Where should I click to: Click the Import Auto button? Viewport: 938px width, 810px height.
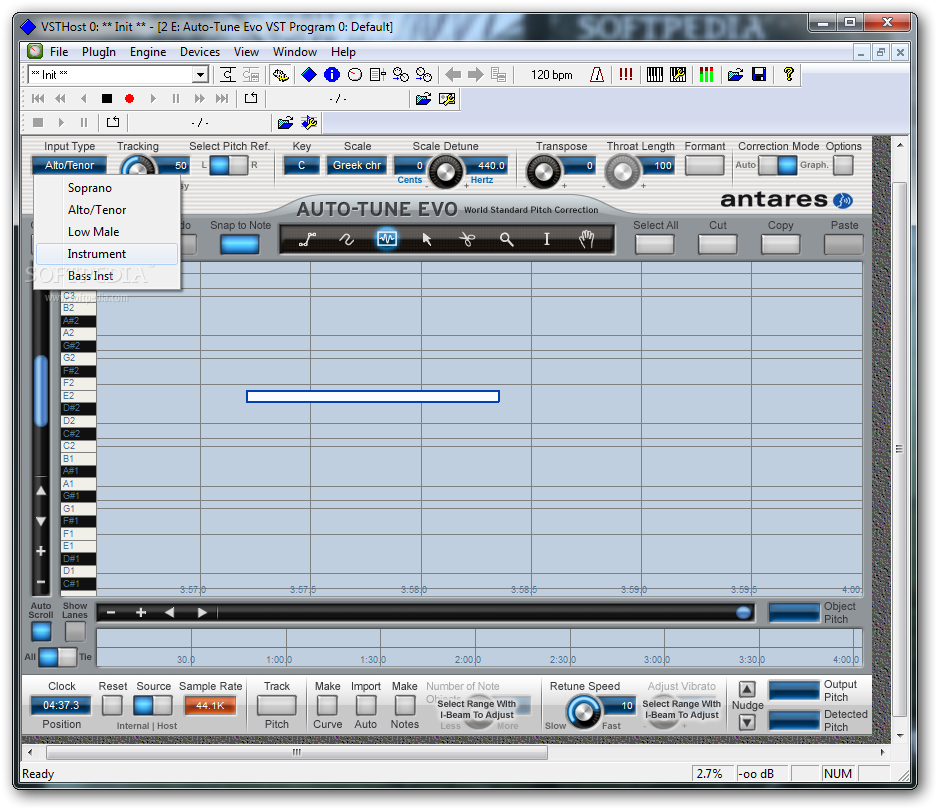pyautogui.click(x=366, y=706)
